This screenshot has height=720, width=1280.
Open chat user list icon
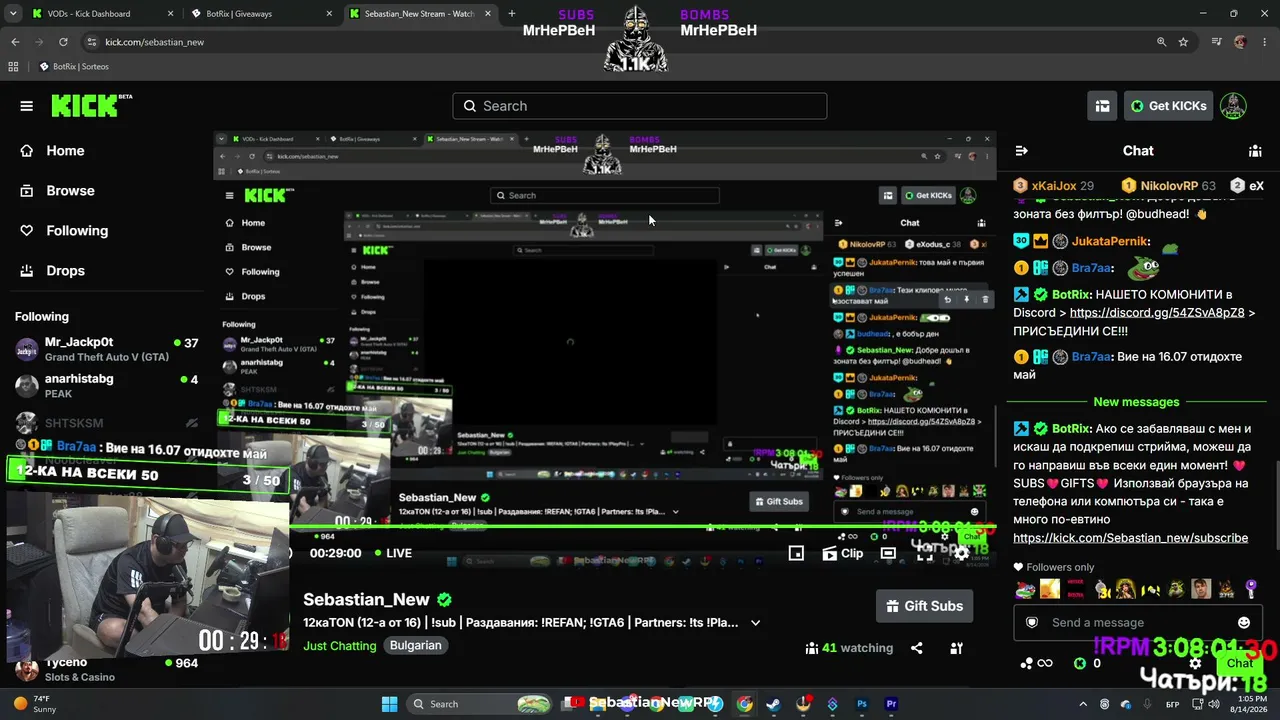pyautogui.click(x=1255, y=151)
